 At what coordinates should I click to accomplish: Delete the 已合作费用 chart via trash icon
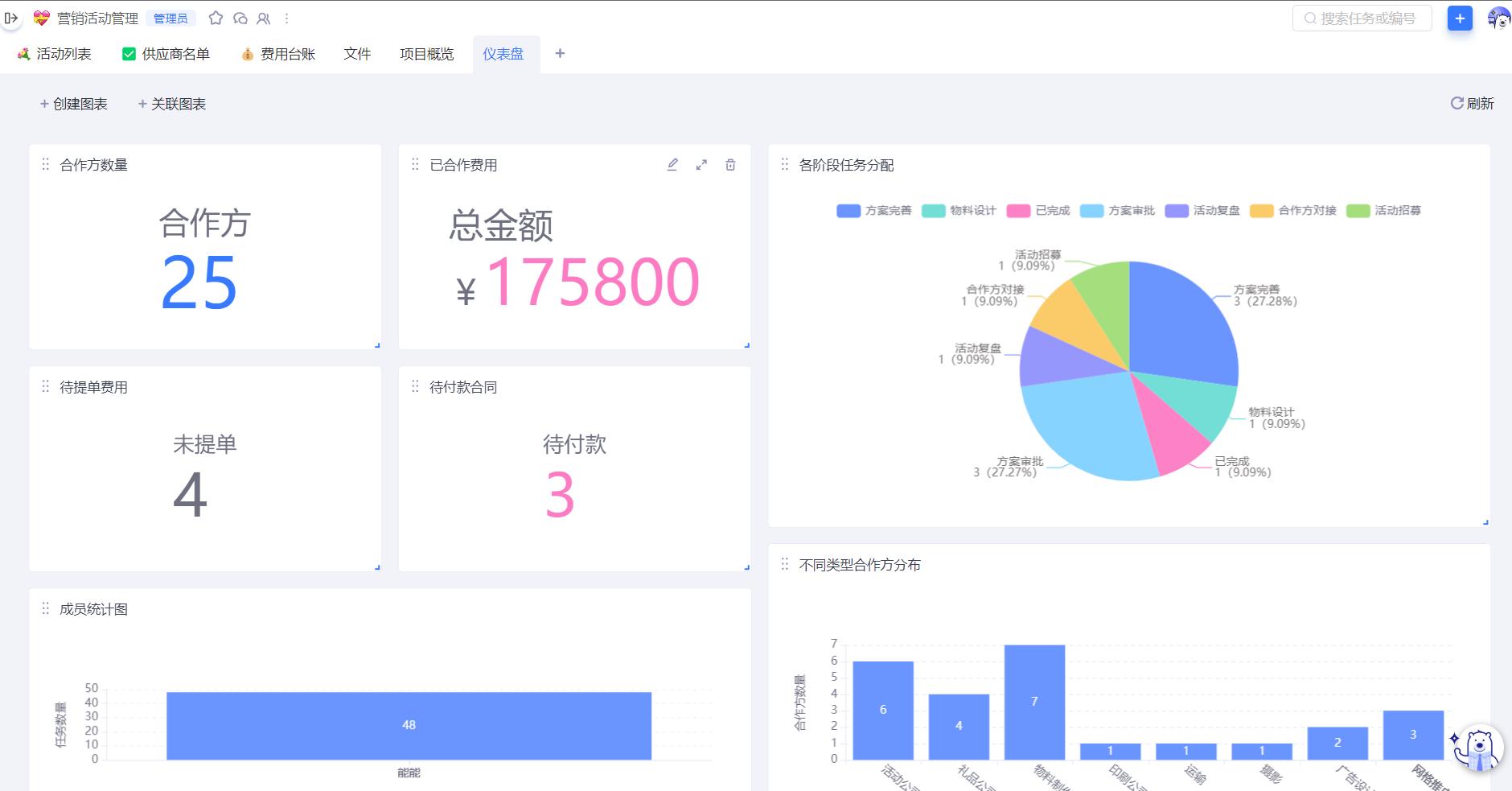732,164
